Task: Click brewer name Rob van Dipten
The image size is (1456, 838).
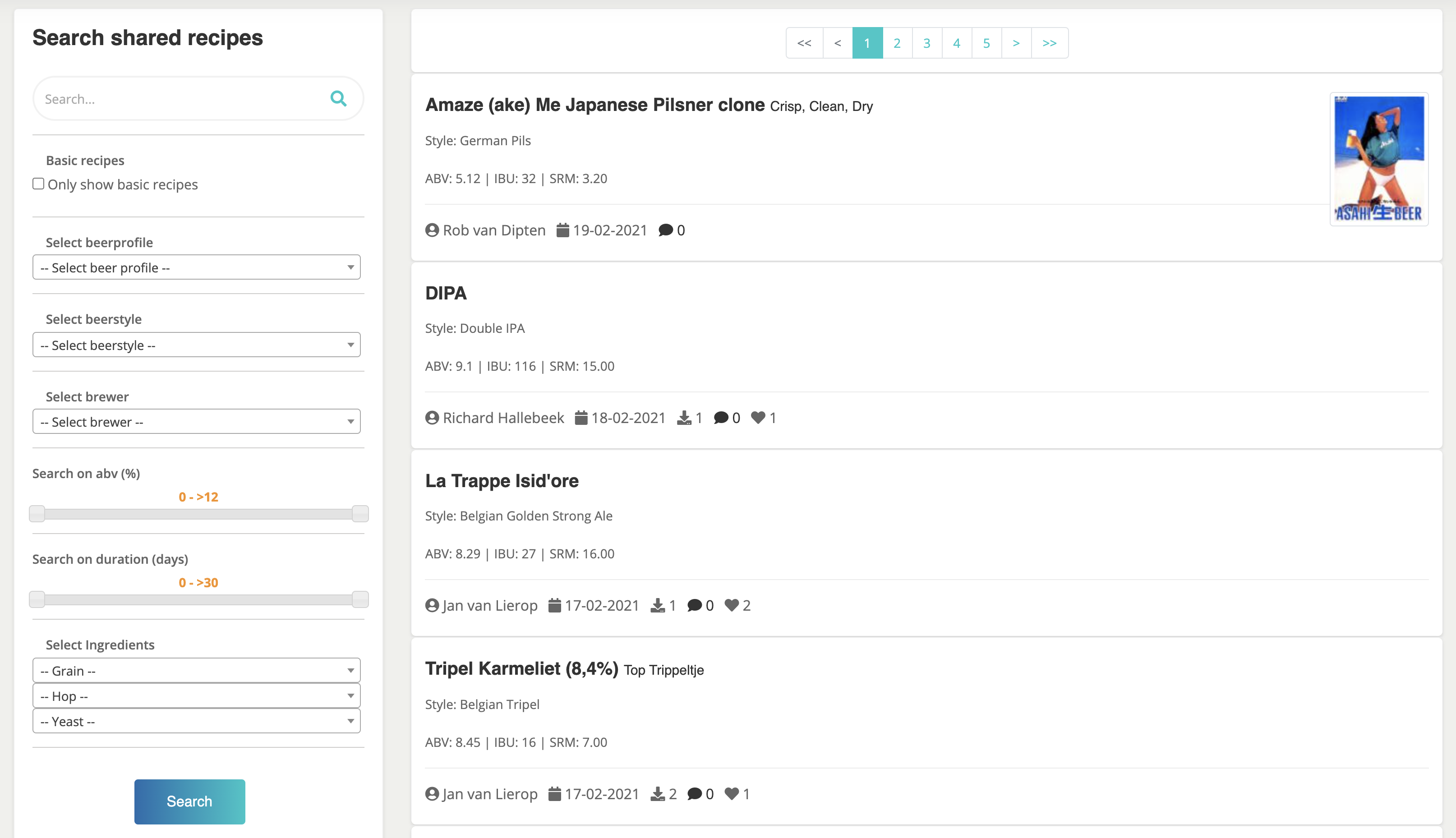Action: 494,230
